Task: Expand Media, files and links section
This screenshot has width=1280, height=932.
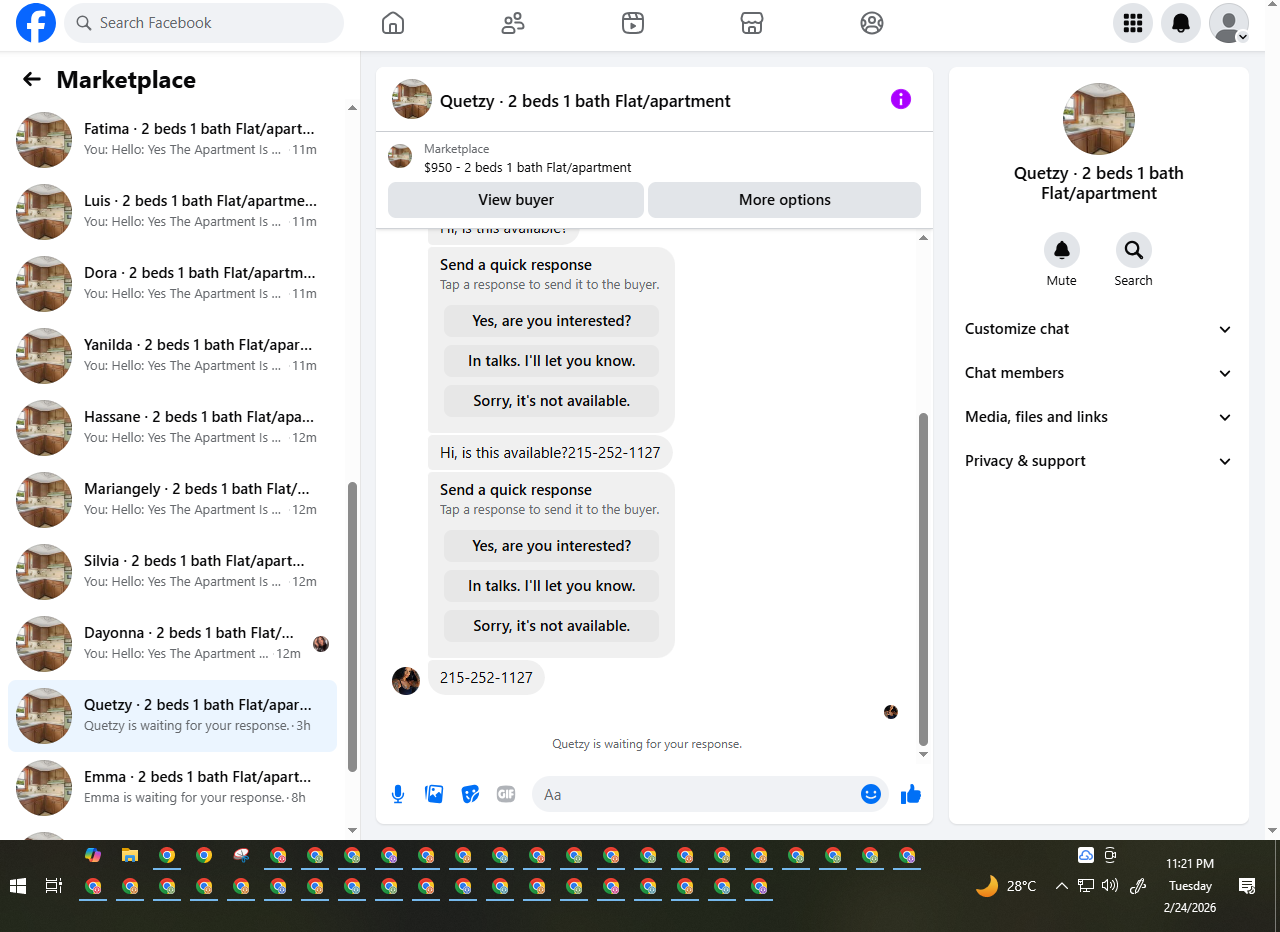Action: pos(1099,417)
